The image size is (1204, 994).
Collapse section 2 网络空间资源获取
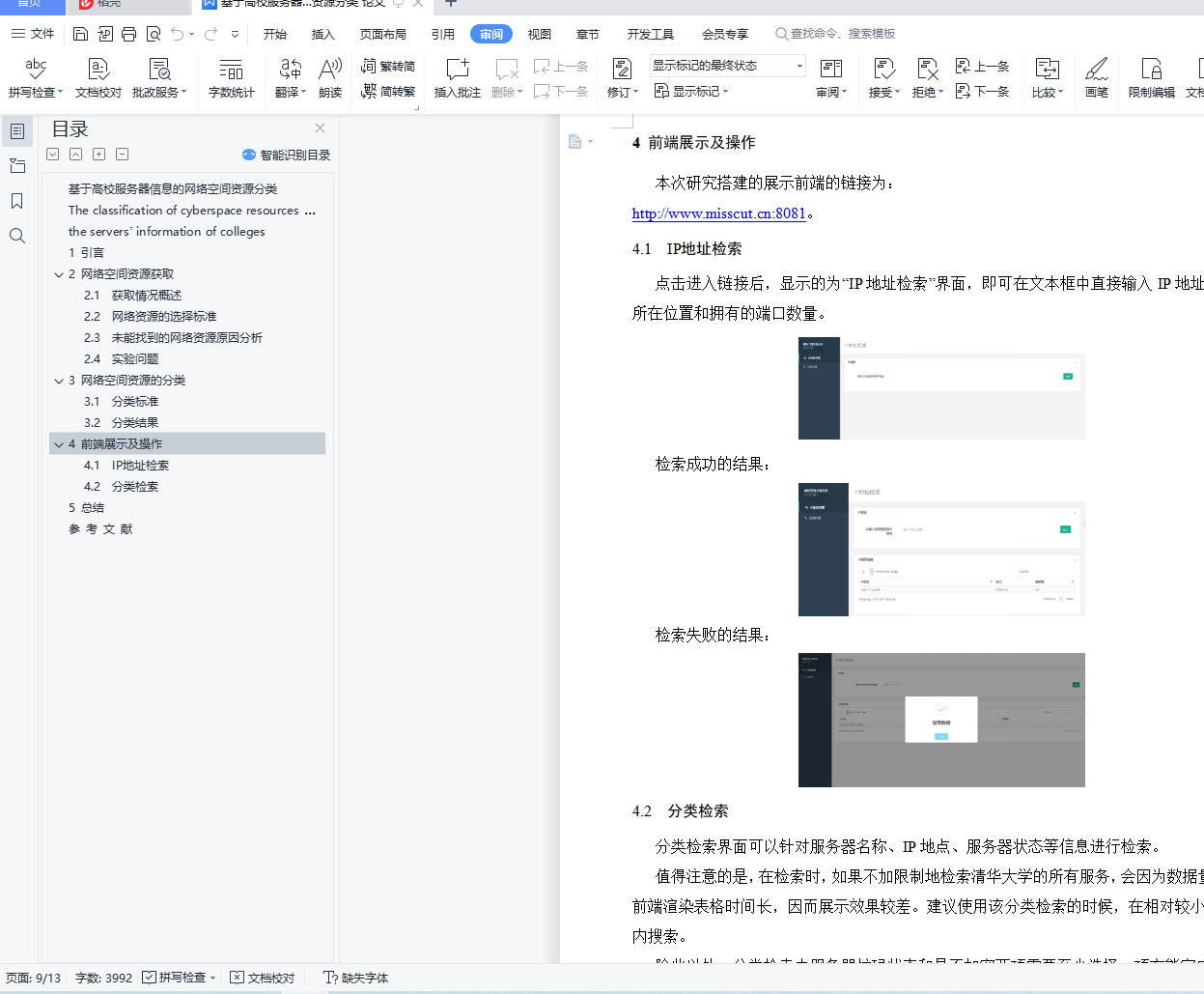coord(59,274)
